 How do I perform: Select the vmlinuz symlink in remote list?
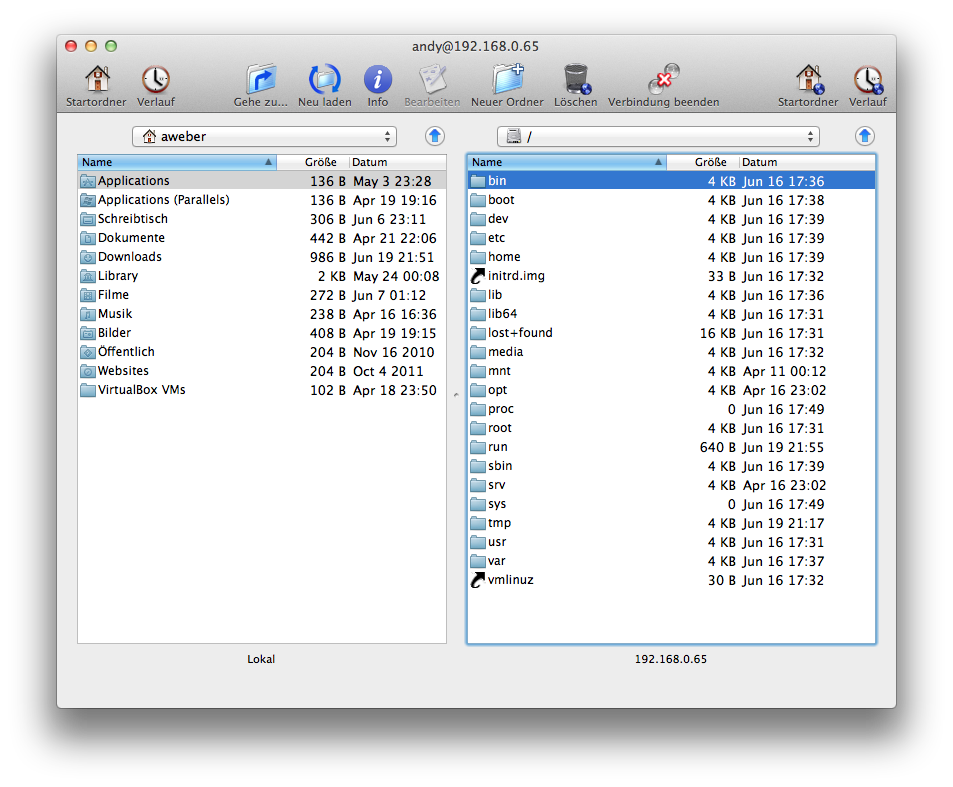pos(510,580)
